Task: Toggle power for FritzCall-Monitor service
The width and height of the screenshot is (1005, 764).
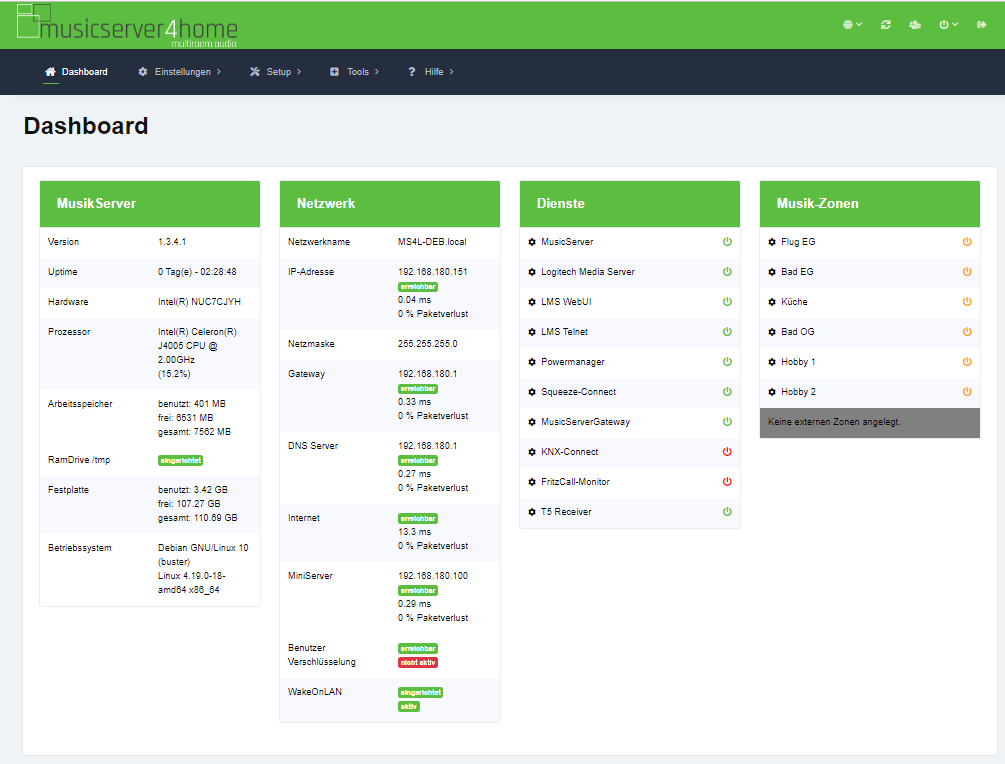Action: click(727, 482)
